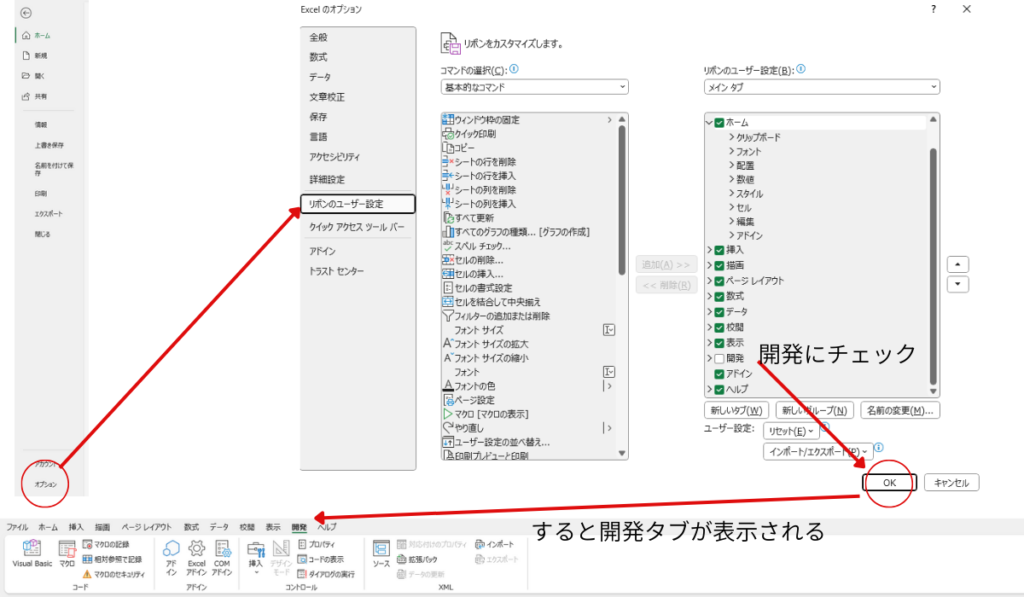Open マクロのセキュリティ warning icon

tap(87, 574)
